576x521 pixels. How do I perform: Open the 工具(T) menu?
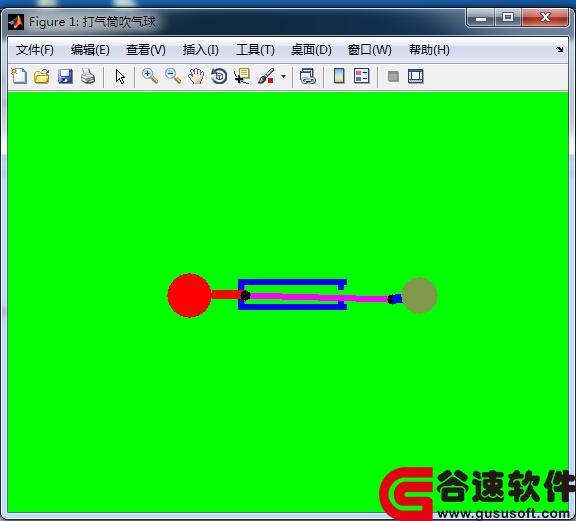(x=255, y=50)
